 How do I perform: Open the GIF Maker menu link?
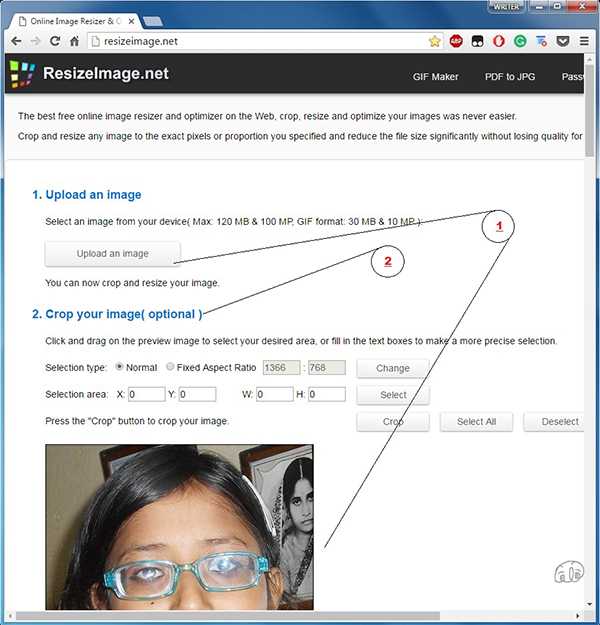click(435, 77)
